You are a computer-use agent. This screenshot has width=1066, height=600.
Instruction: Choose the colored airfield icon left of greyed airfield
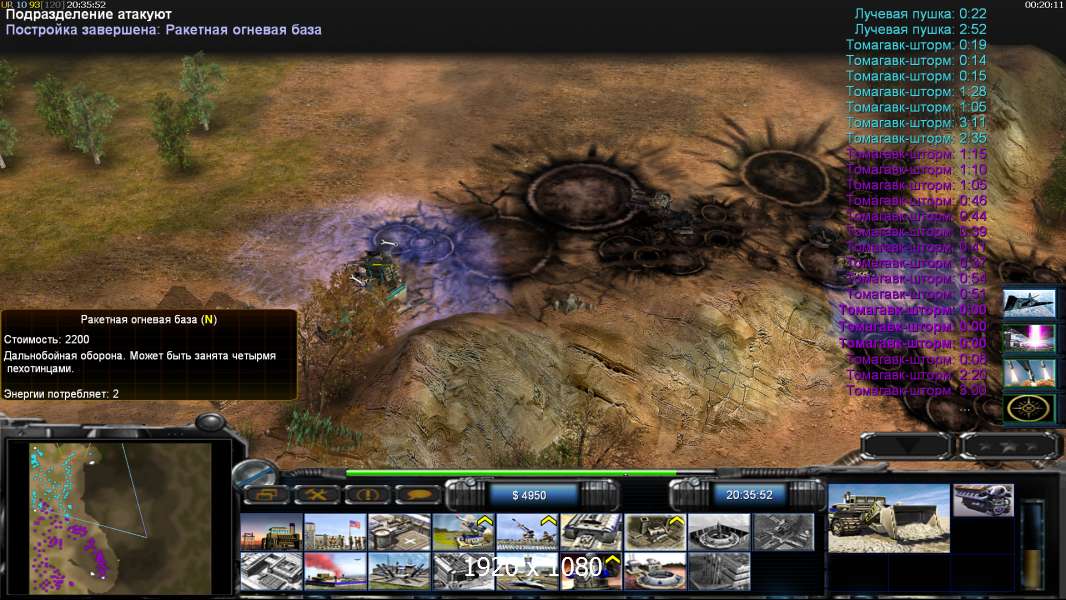pos(399,571)
